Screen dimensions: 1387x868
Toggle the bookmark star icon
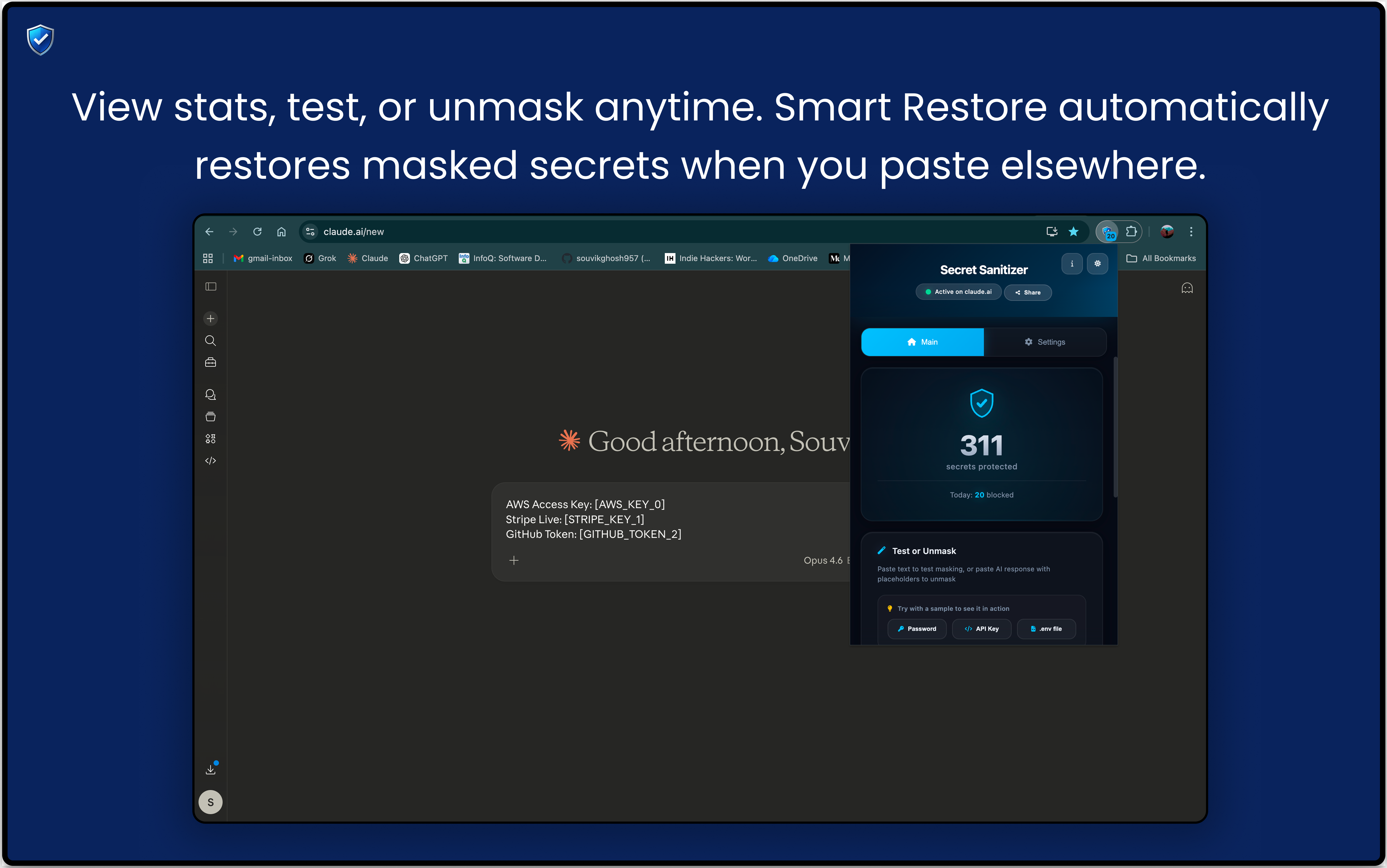1074,231
